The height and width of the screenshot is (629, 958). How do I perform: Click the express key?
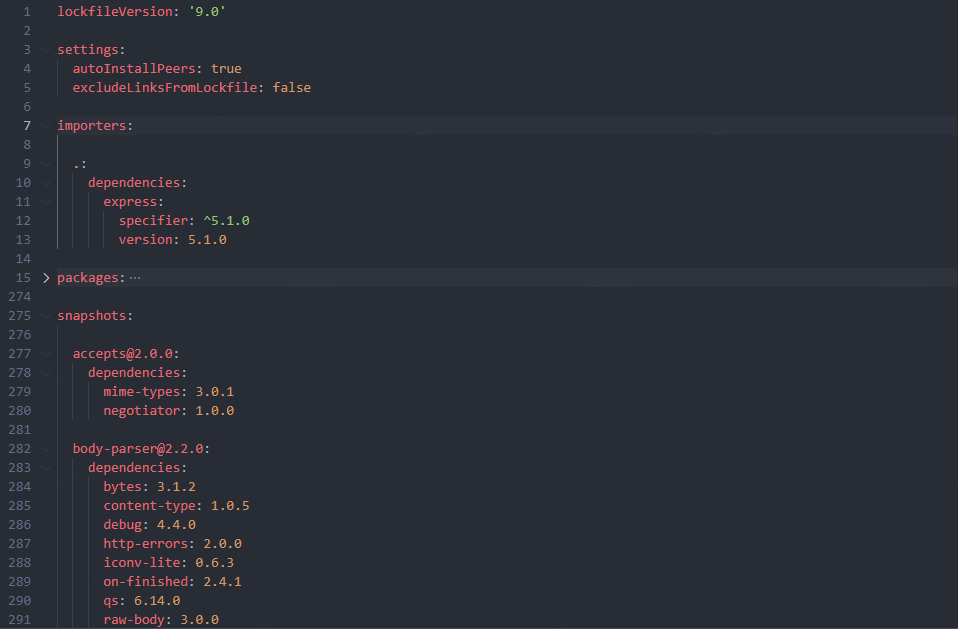click(130, 202)
